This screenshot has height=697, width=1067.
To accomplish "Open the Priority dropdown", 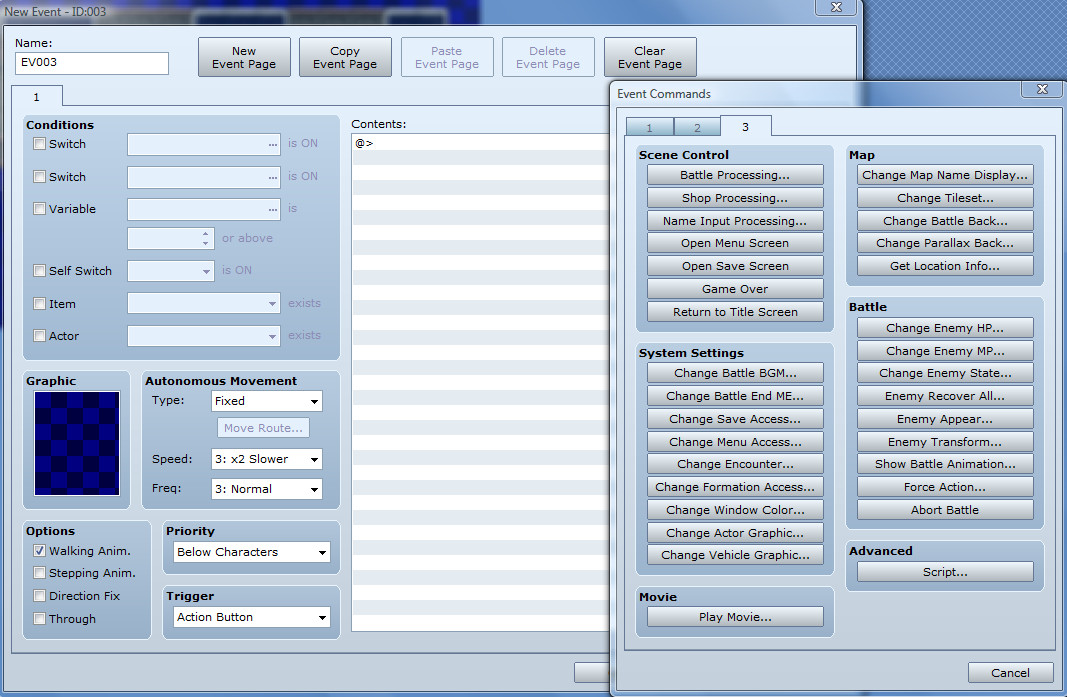I will [252, 552].
